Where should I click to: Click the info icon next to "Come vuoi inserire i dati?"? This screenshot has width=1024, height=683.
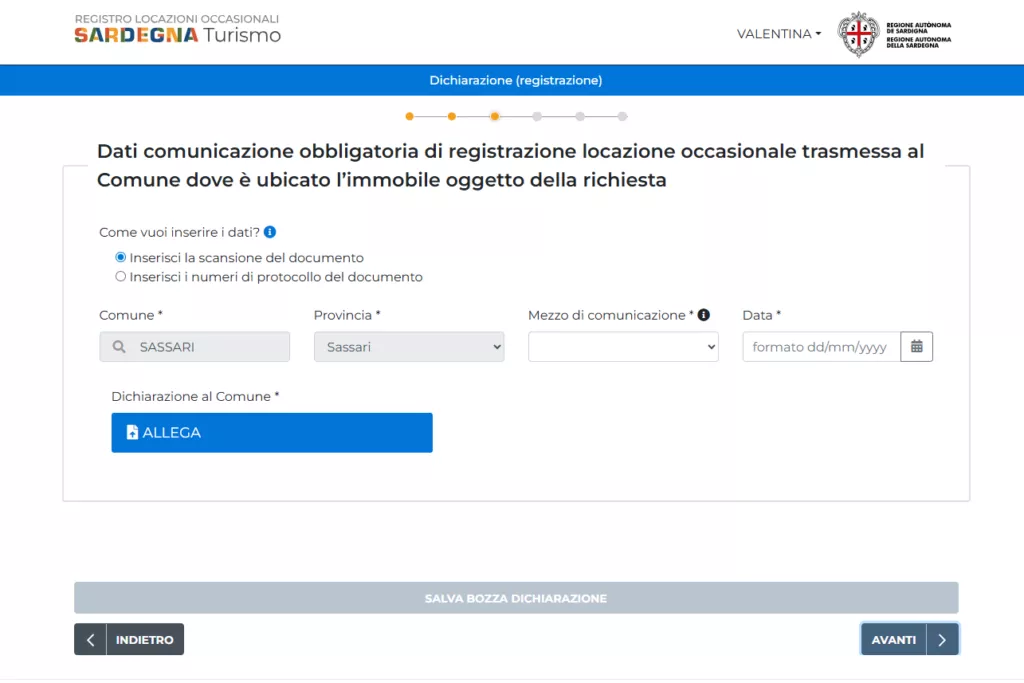pos(268,230)
